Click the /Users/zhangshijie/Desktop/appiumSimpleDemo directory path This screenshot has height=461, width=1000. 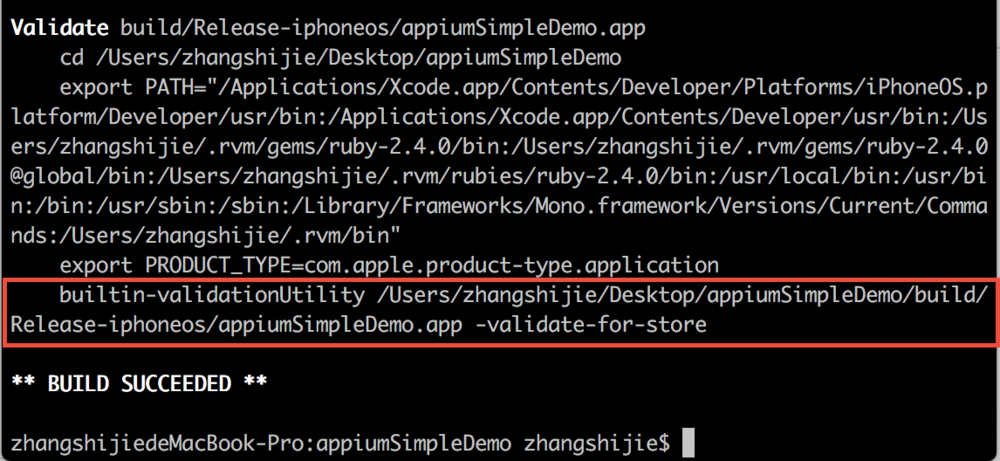point(358,58)
